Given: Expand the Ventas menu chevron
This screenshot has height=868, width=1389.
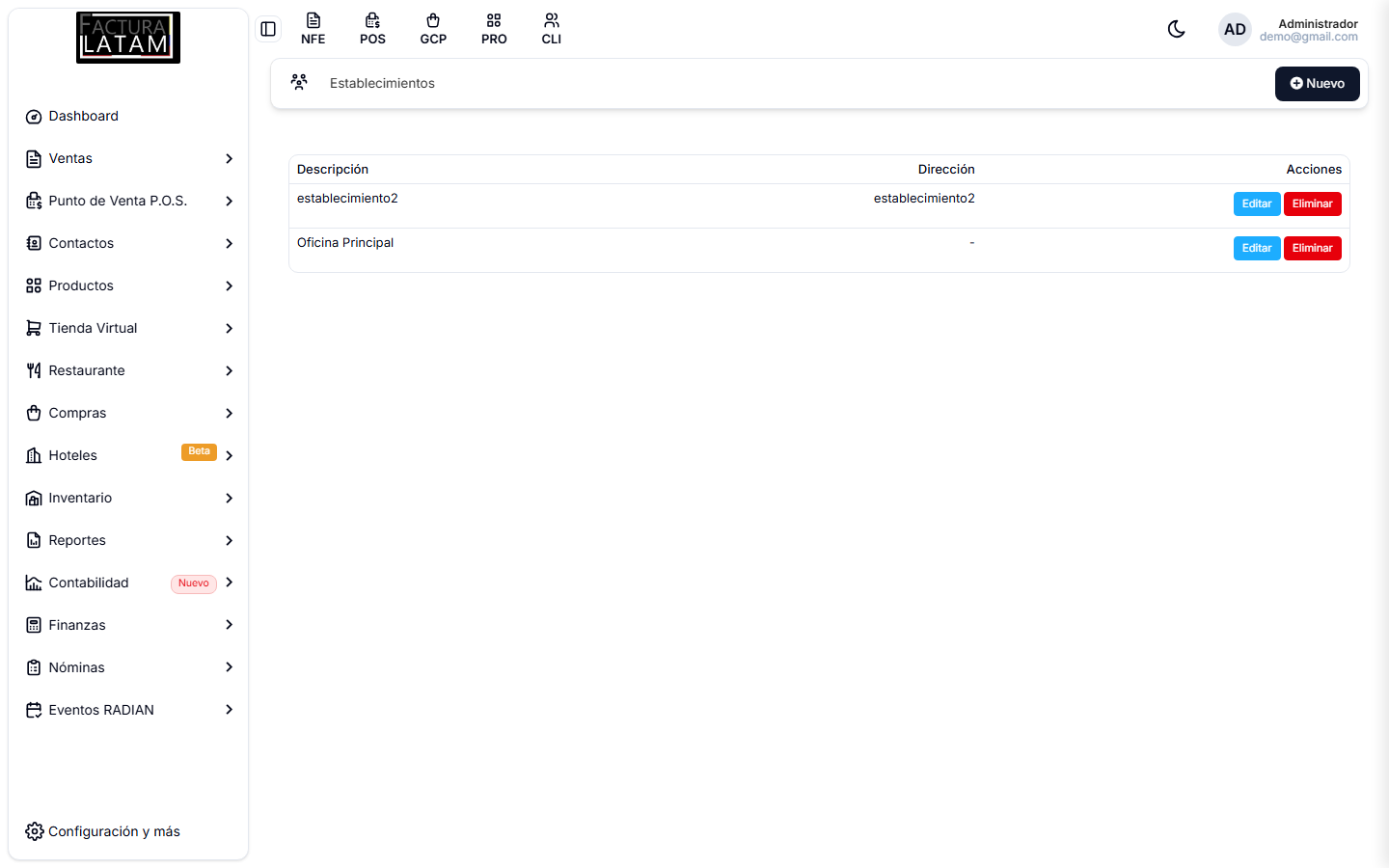Looking at the screenshot, I should point(229,158).
